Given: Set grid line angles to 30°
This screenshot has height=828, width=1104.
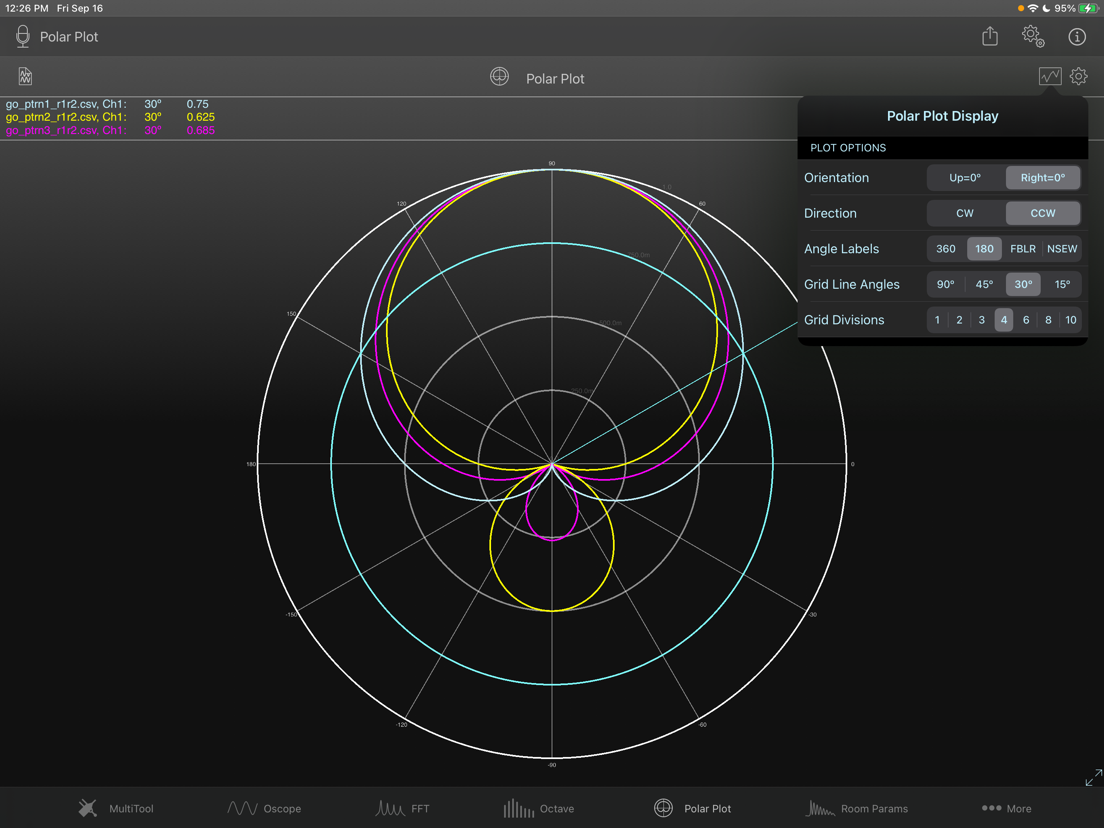Looking at the screenshot, I should click(1023, 284).
